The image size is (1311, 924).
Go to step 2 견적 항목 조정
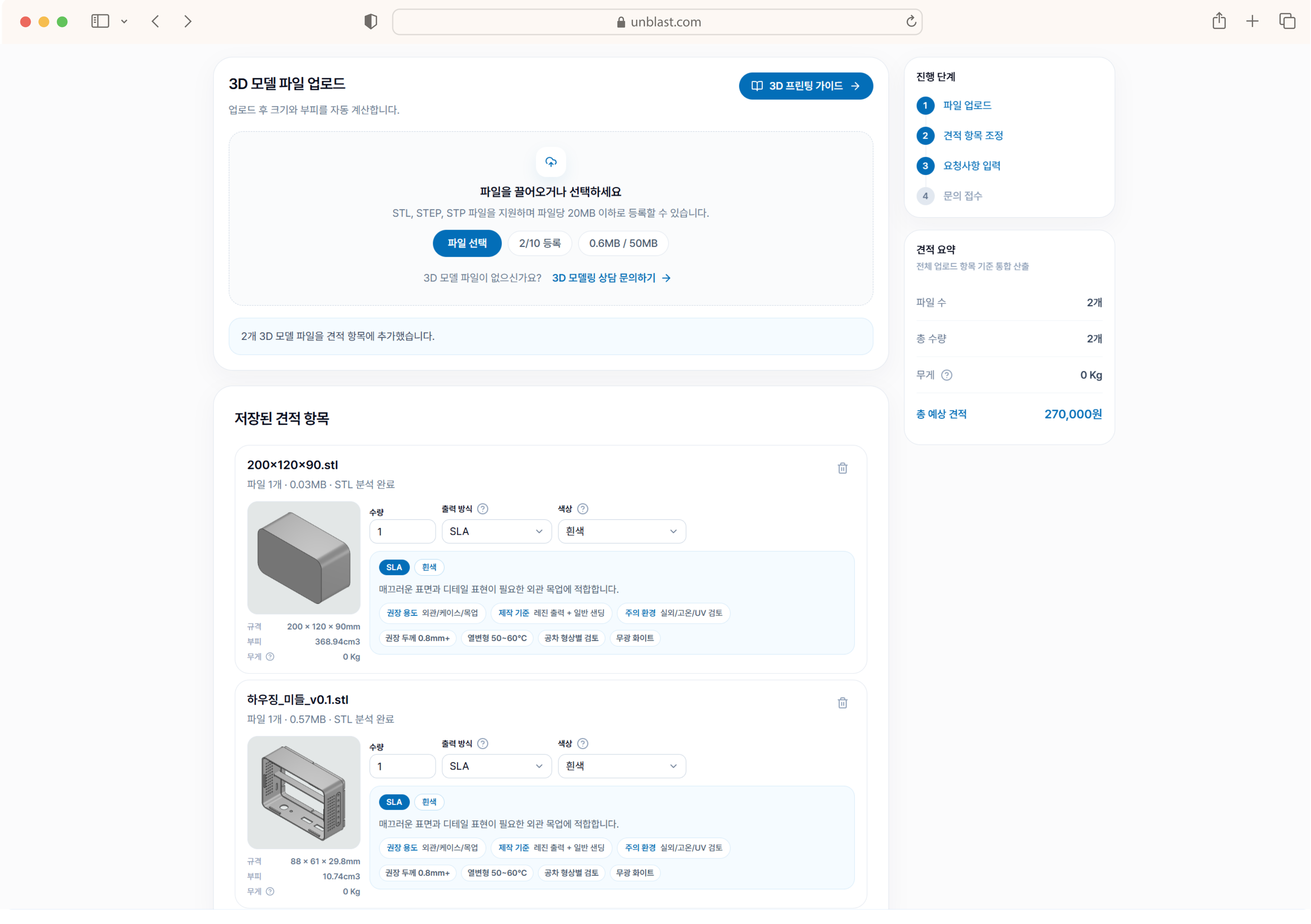point(959,136)
